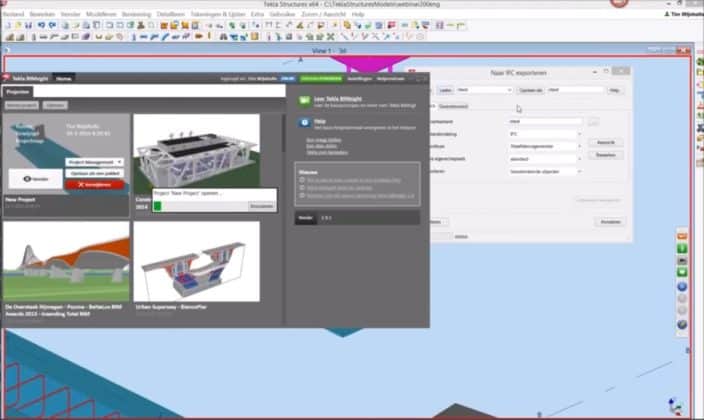The width and height of the screenshot is (704, 420).
Task: Click the name field beside Opslaan als
Action: click(x=575, y=90)
